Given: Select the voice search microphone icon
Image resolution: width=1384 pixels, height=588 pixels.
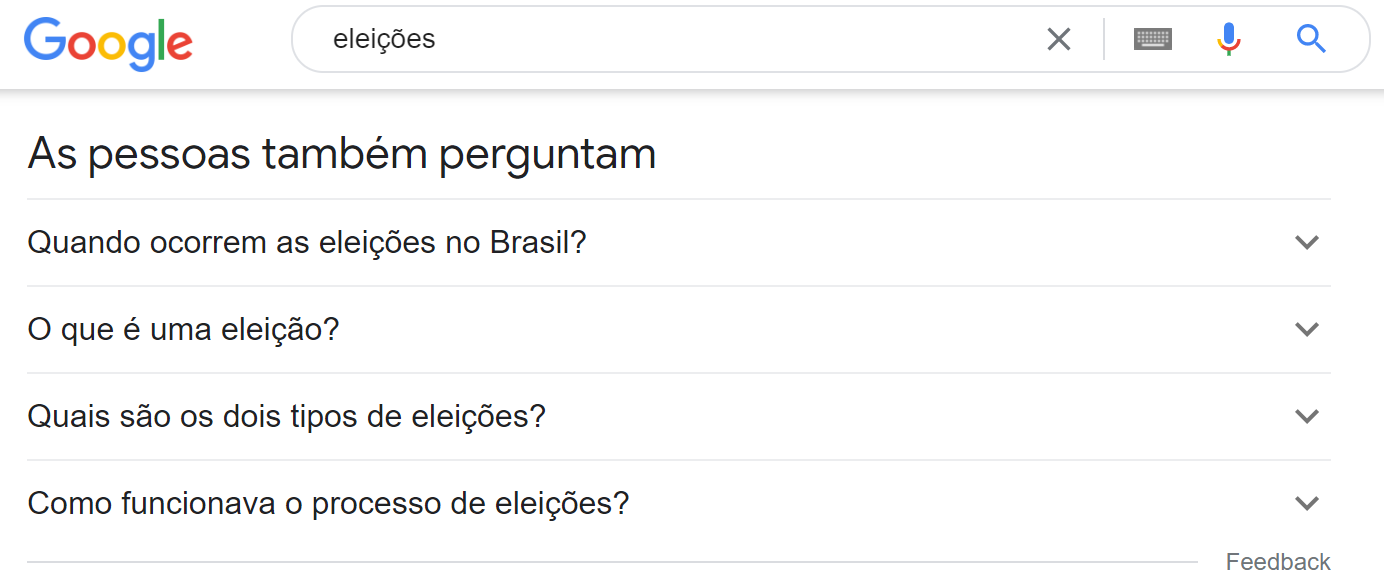Looking at the screenshot, I should [x=1228, y=38].
